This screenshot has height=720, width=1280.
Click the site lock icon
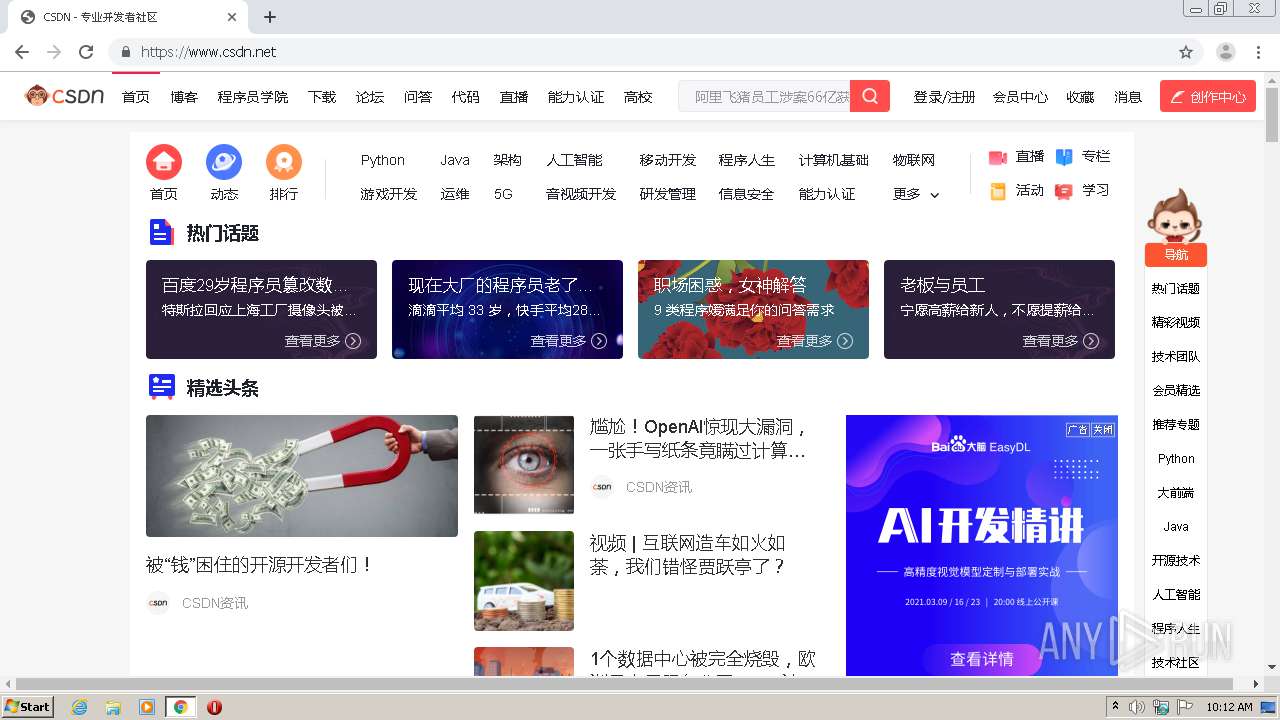click(x=126, y=52)
